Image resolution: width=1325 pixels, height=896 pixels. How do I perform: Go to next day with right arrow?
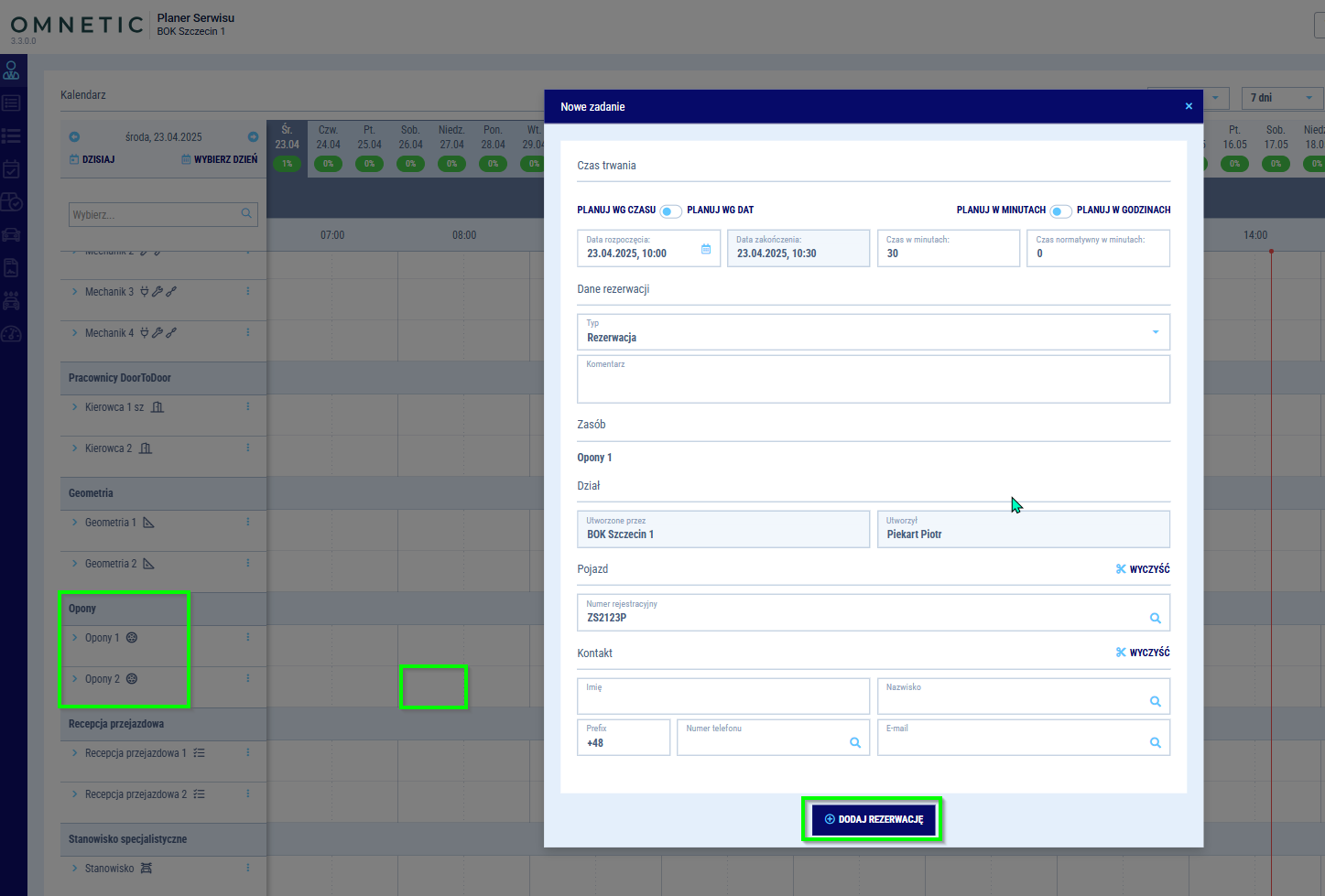pos(253,137)
